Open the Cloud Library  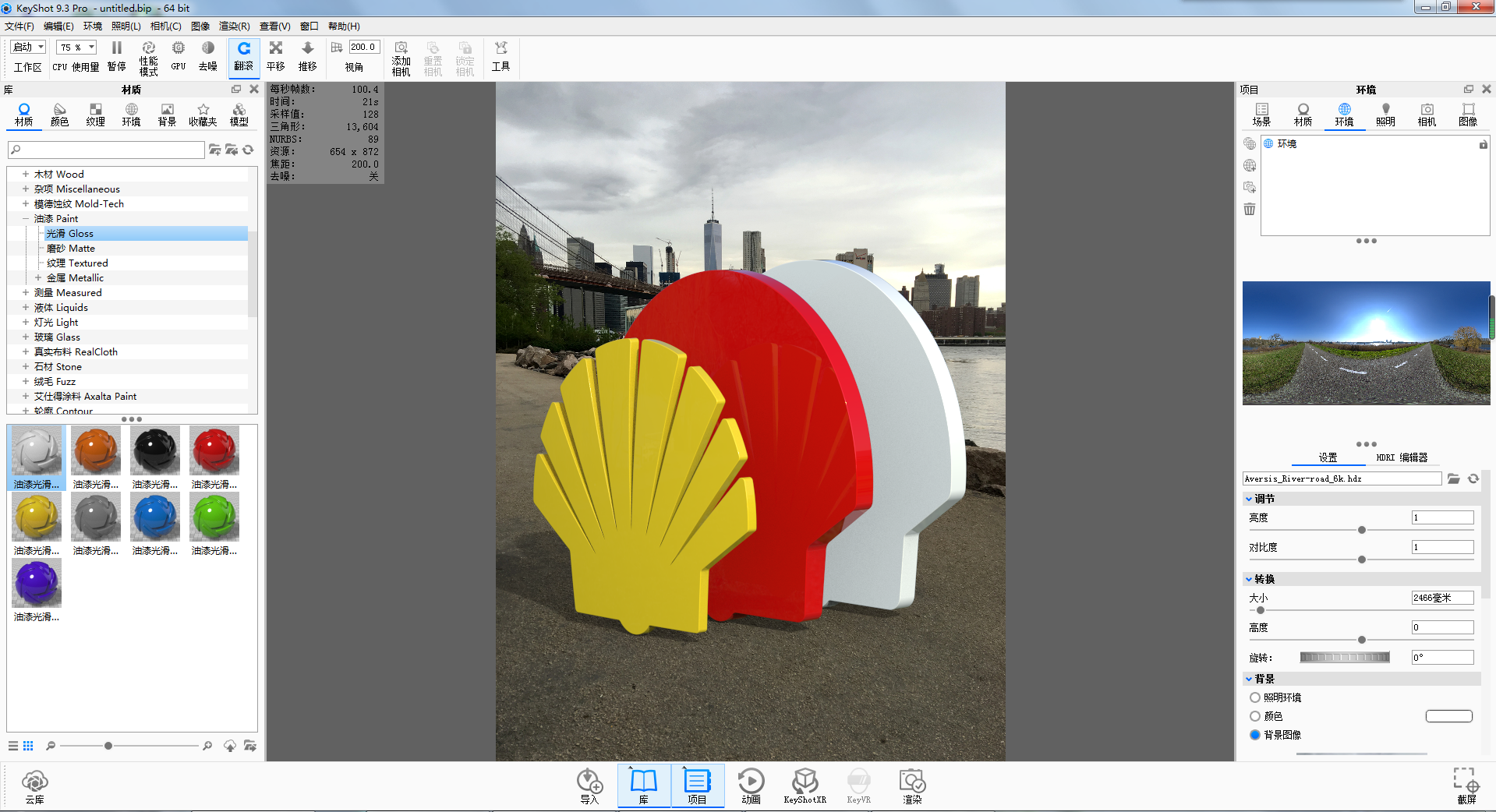pyautogui.click(x=35, y=786)
